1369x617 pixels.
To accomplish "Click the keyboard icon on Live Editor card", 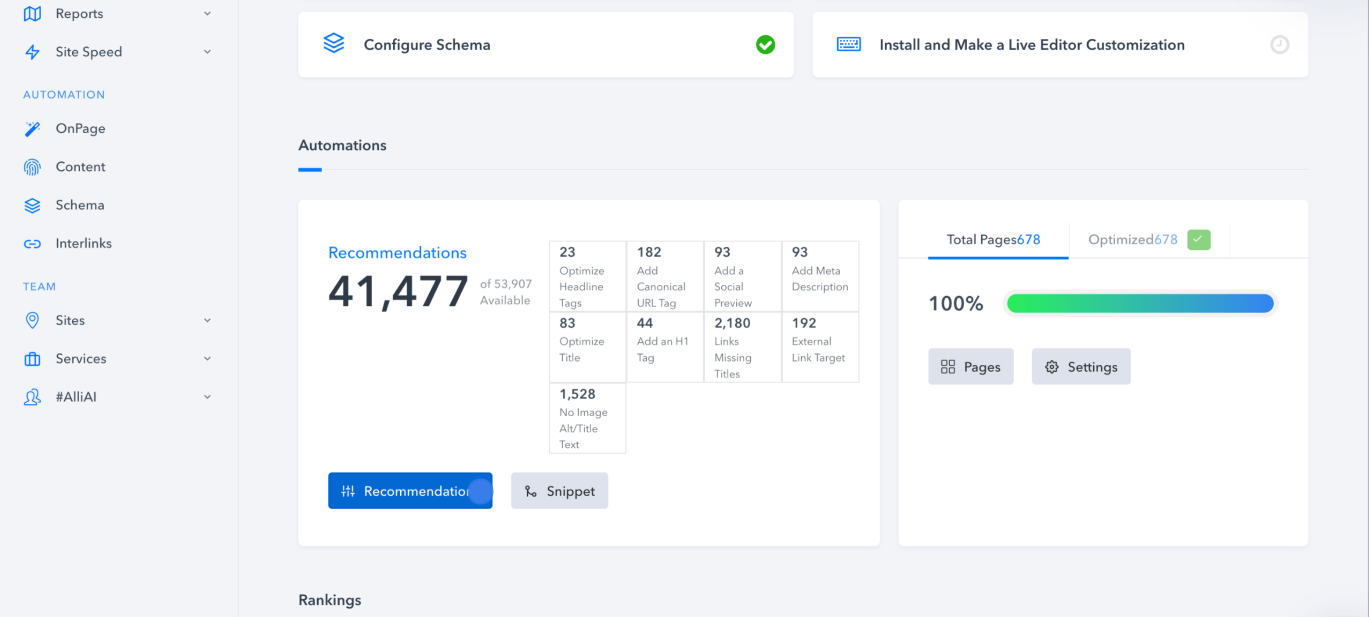I will [849, 44].
